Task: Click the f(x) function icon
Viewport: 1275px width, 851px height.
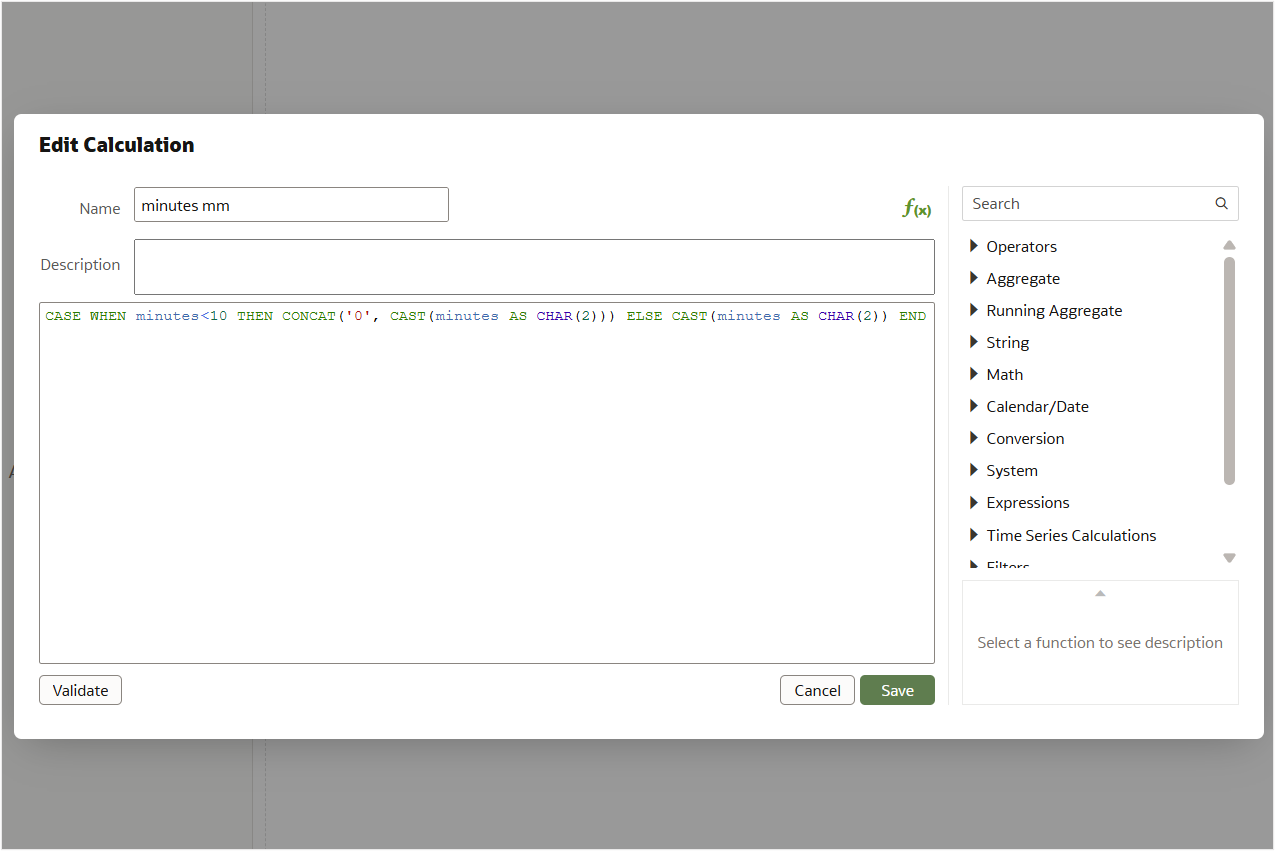Action: pyautogui.click(x=916, y=209)
